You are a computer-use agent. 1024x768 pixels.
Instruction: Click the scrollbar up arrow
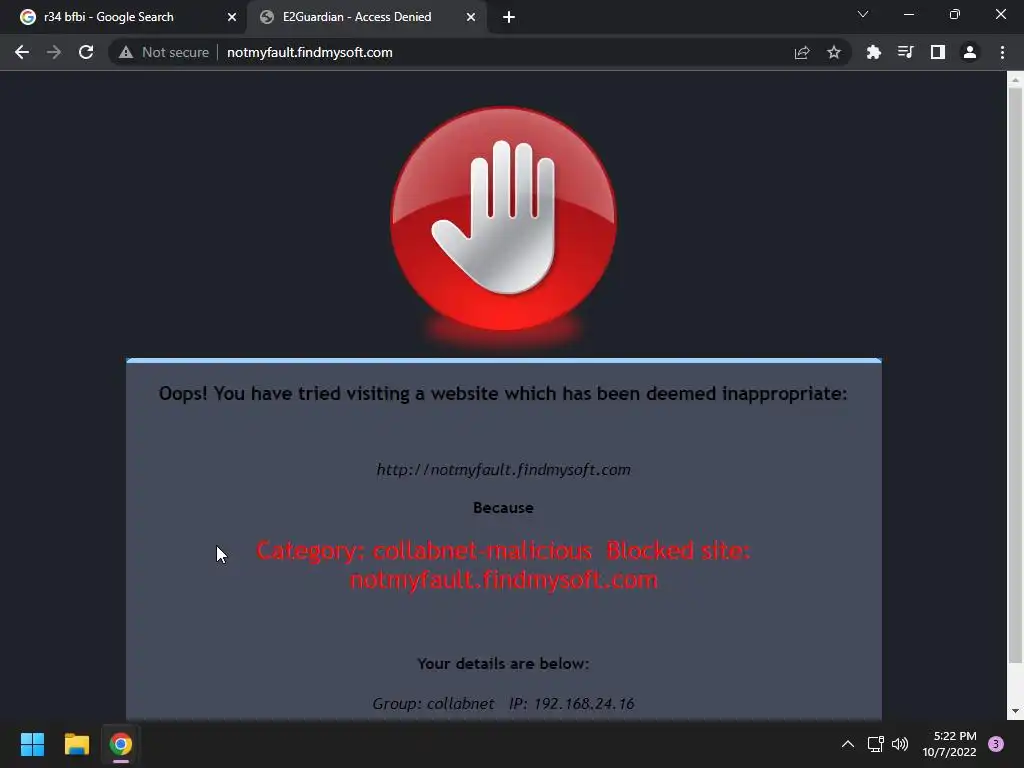[x=1016, y=80]
